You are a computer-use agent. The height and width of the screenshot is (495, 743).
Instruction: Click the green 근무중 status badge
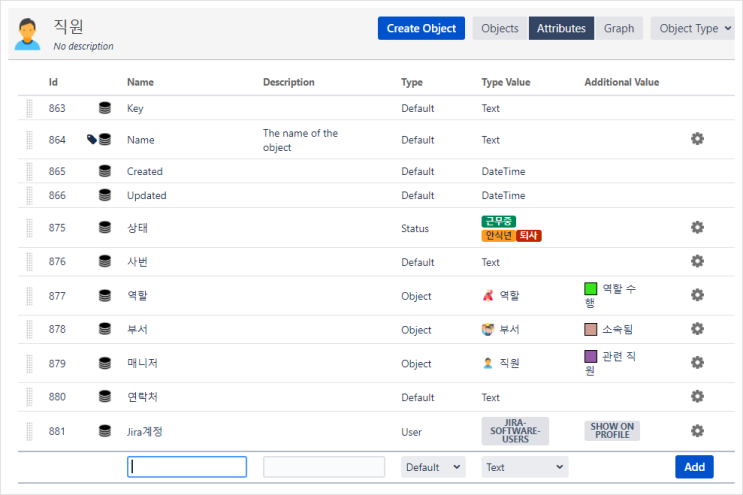pos(498,221)
